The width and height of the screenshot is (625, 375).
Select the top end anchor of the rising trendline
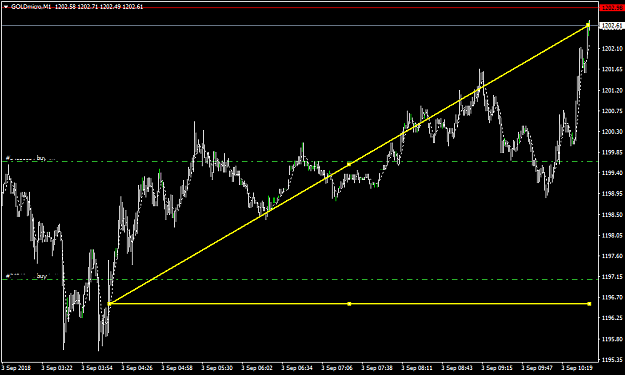(x=588, y=25)
